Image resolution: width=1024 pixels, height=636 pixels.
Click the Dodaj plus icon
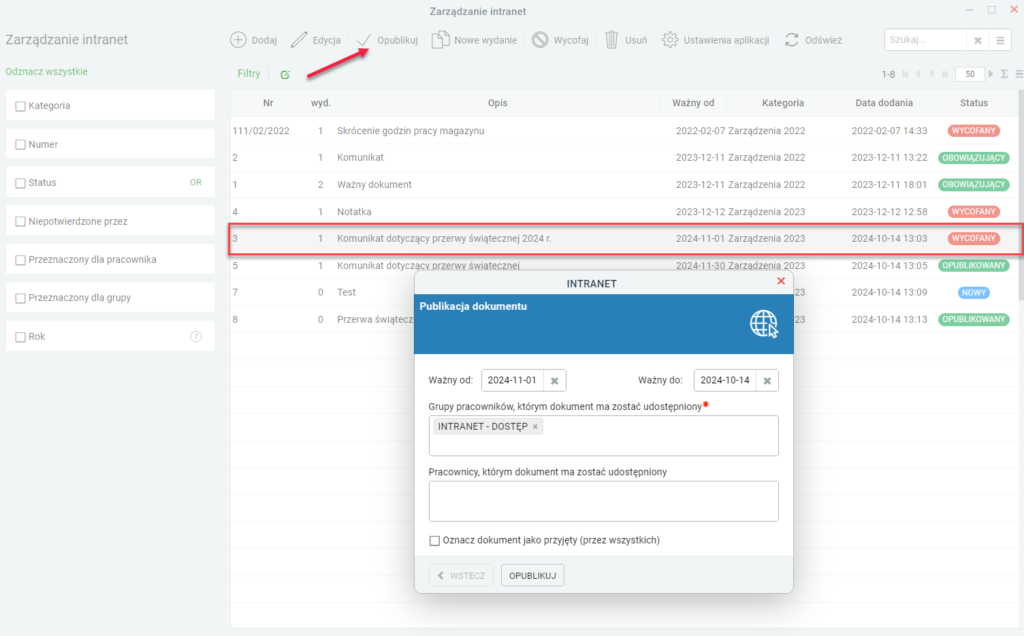pyautogui.click(x=238, y=40)
